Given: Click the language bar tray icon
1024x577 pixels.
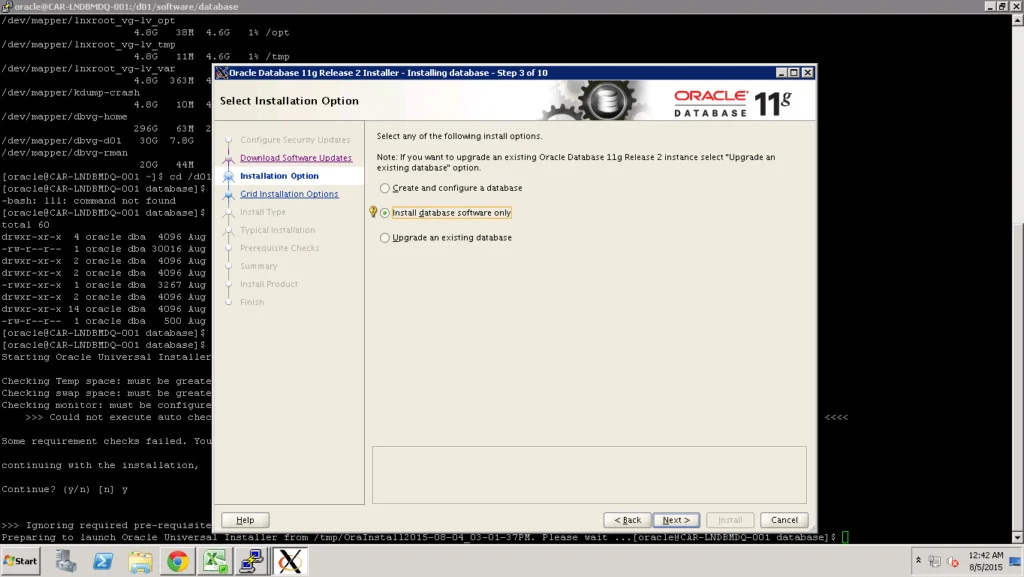Looking at the screenshot, I should click(1015, 561).
